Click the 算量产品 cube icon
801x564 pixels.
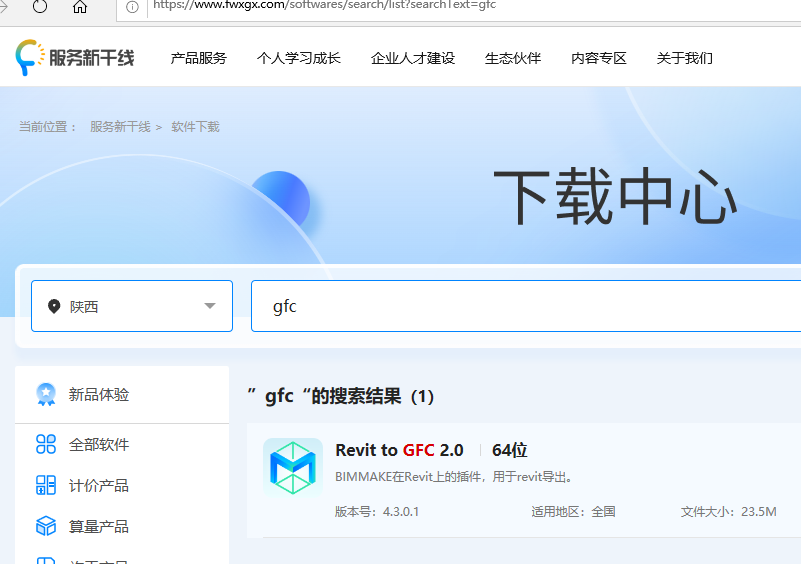(x=46, y=526)
